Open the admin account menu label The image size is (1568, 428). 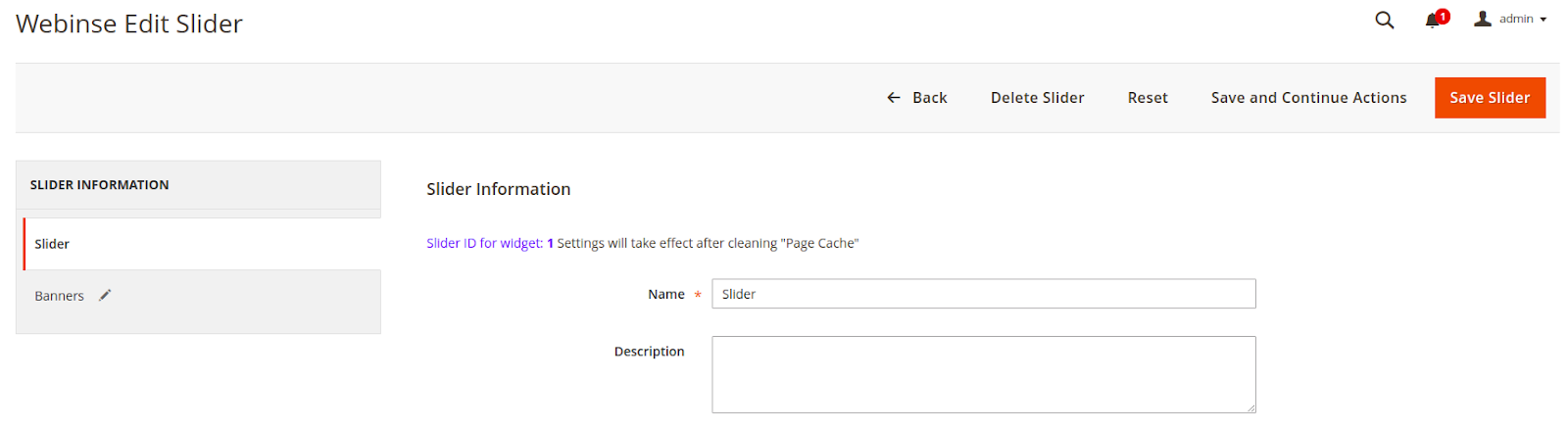point(1516,19)
